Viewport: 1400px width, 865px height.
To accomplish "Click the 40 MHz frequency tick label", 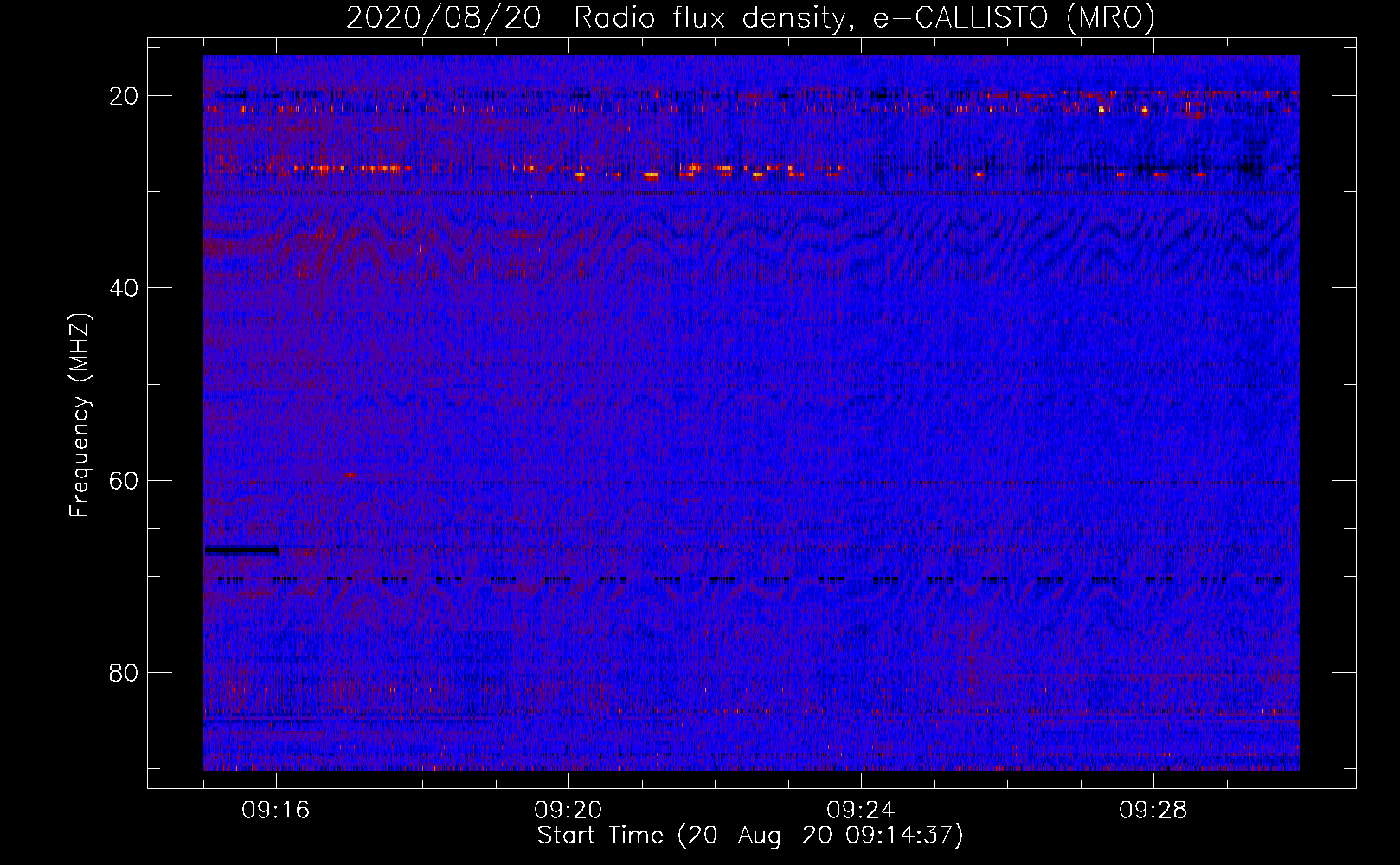I will tap(124, 288).
